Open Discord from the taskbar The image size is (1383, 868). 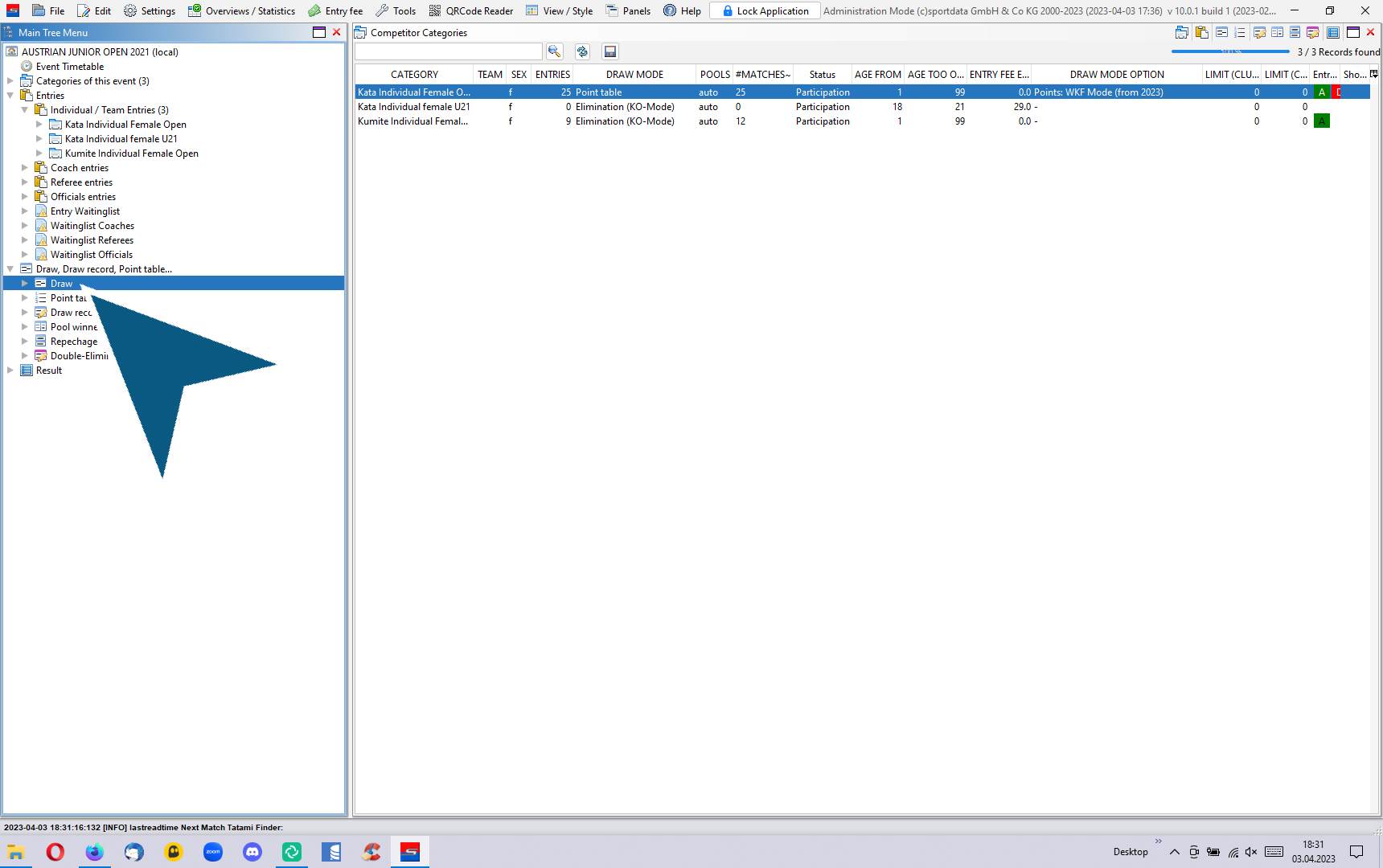[x=252, y=852]
